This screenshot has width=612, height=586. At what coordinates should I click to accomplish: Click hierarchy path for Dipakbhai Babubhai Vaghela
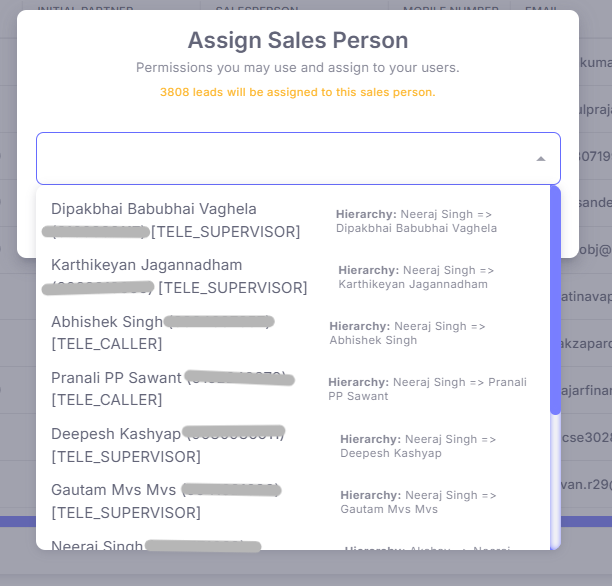(x=416, y=221)
